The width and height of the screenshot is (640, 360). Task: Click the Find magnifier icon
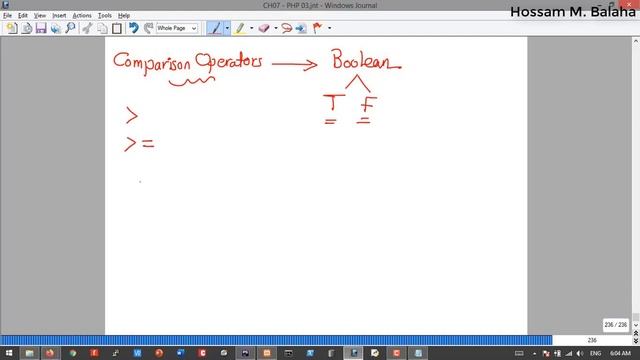coord(71,28)
